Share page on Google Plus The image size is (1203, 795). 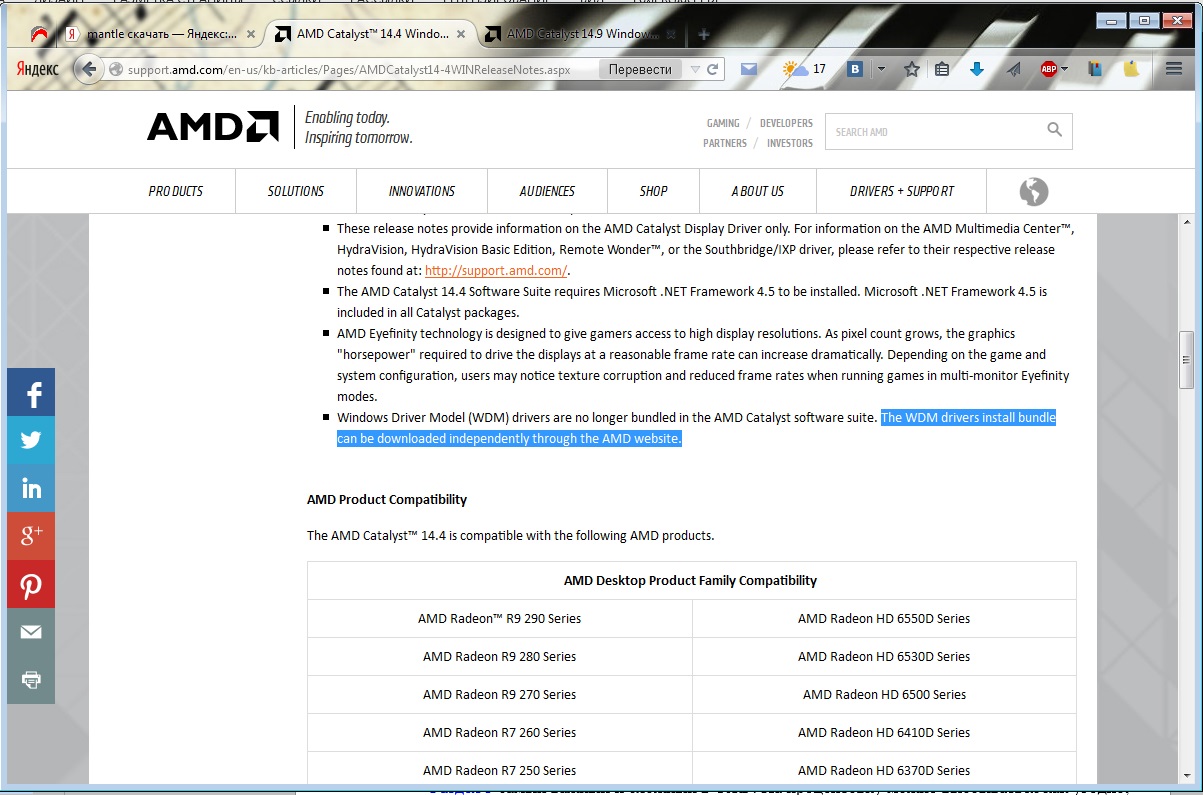tap(31, 536)
